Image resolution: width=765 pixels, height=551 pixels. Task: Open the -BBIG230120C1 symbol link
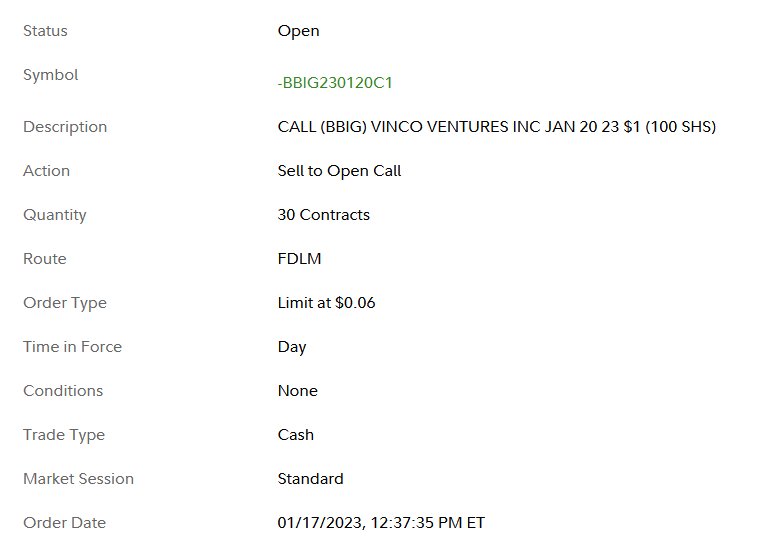click(335, 82)
